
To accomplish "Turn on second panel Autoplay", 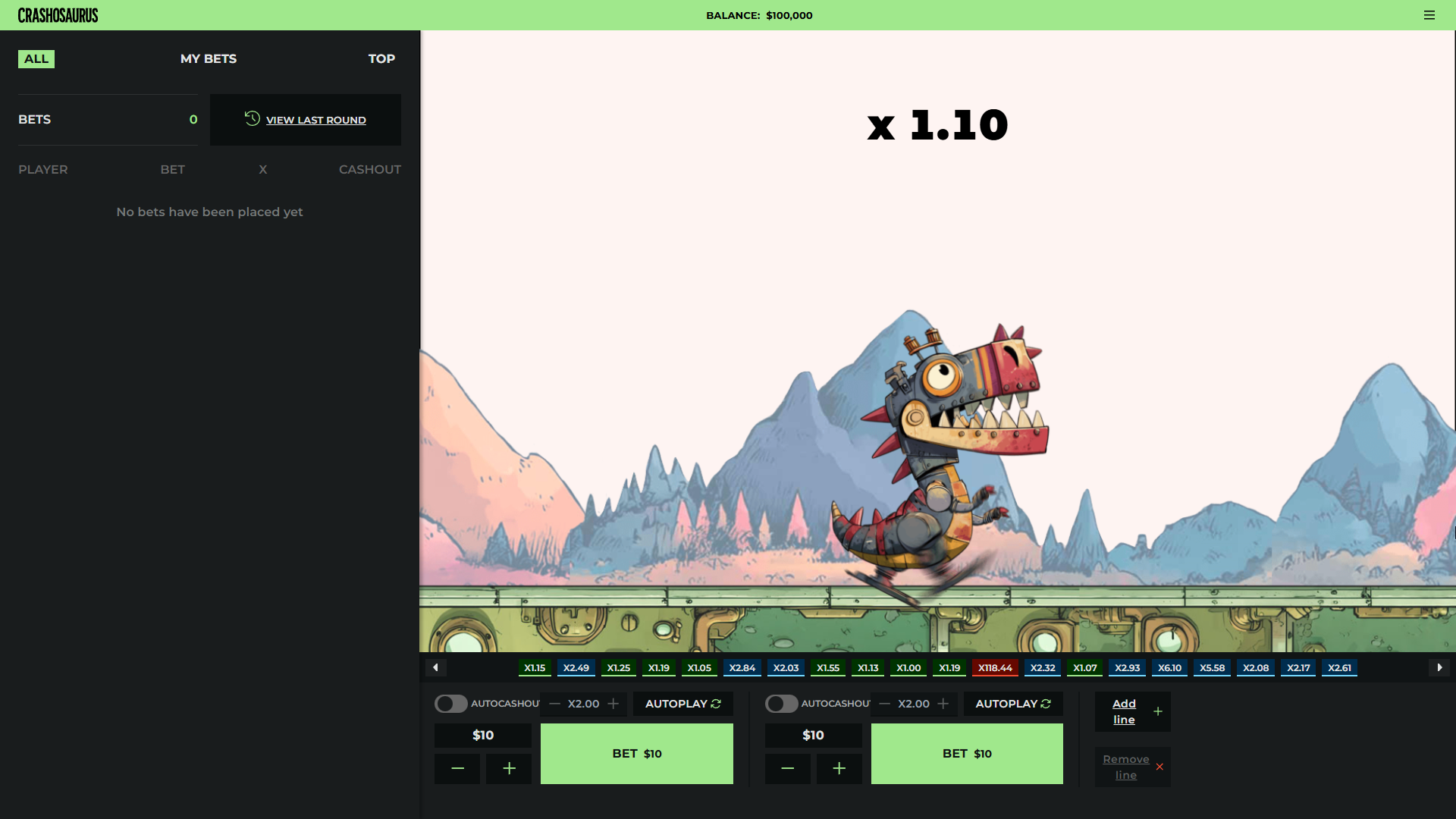I will point(1012,704).
